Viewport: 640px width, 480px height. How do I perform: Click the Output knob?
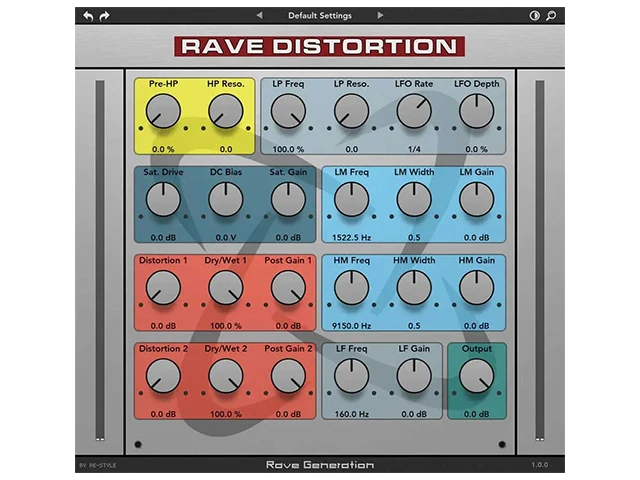coord(476,376)
